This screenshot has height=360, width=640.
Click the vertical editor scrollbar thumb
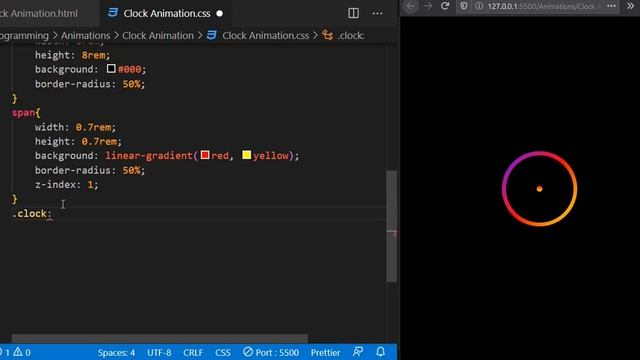(391, 226)
